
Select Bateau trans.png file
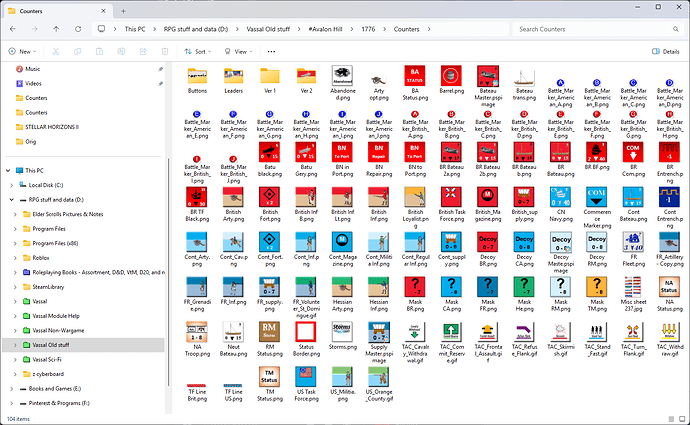click(x=524, y=83)
